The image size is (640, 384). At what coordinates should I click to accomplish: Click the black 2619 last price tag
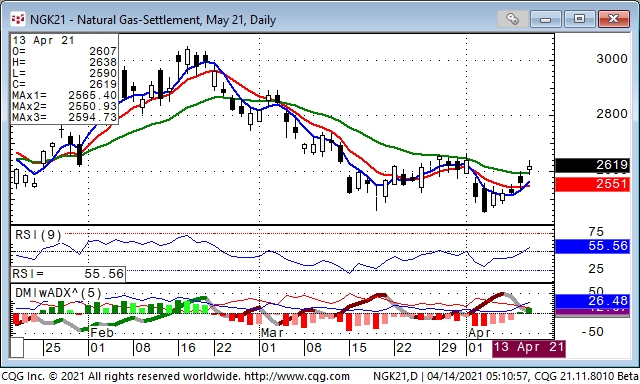point(592,165)
